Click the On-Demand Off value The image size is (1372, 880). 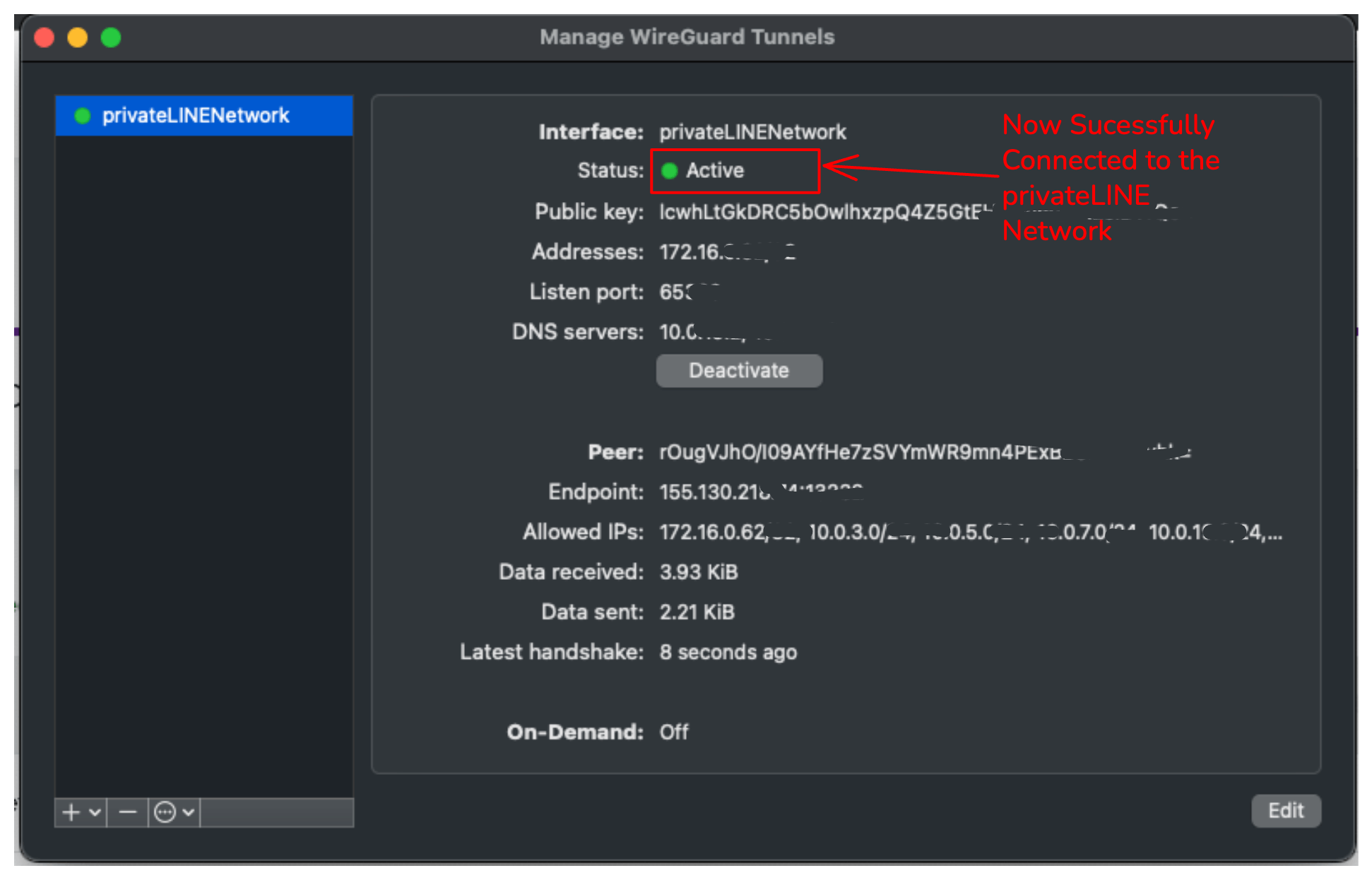(674, 732)
